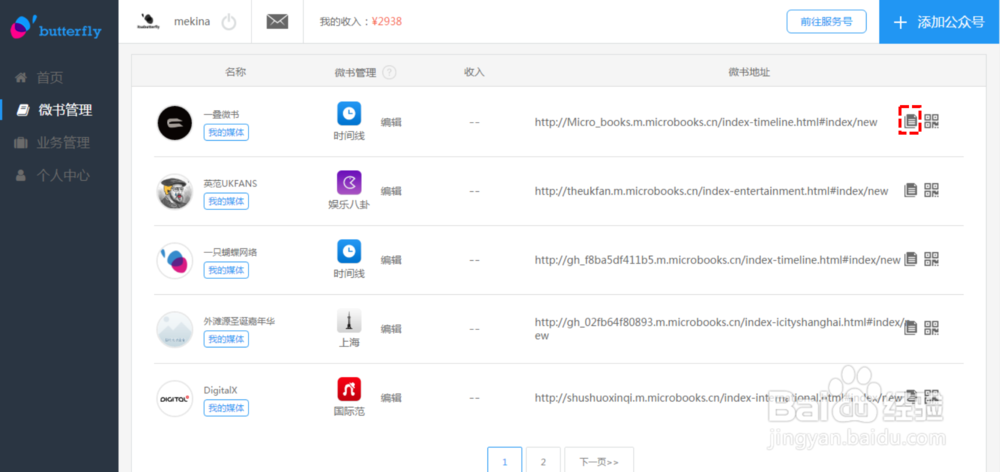
Task: Go to 首页 in the sidebar
Action: click(x=40, y=78)
